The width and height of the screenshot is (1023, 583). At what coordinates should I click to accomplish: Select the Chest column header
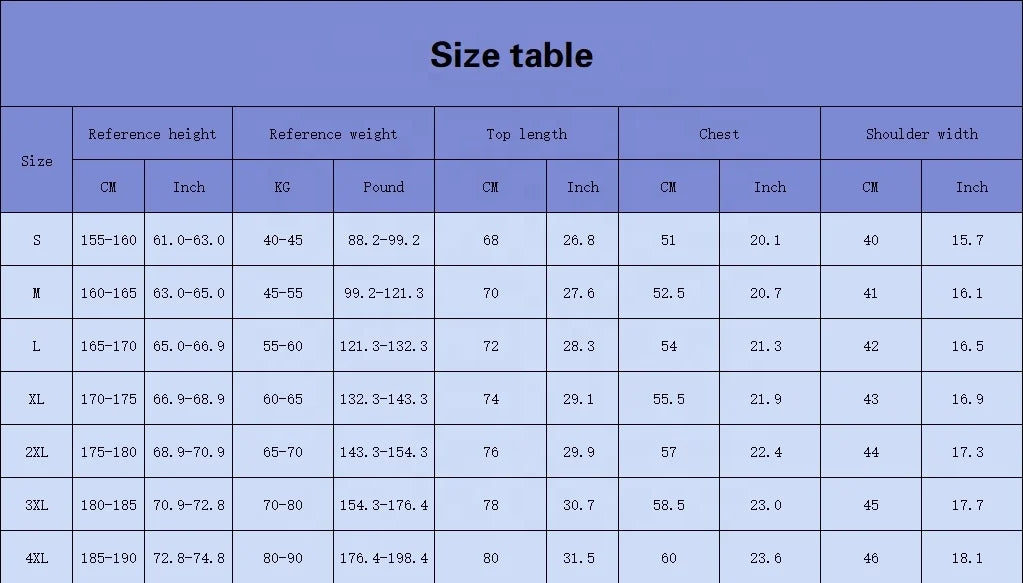(x=719, y=134)
